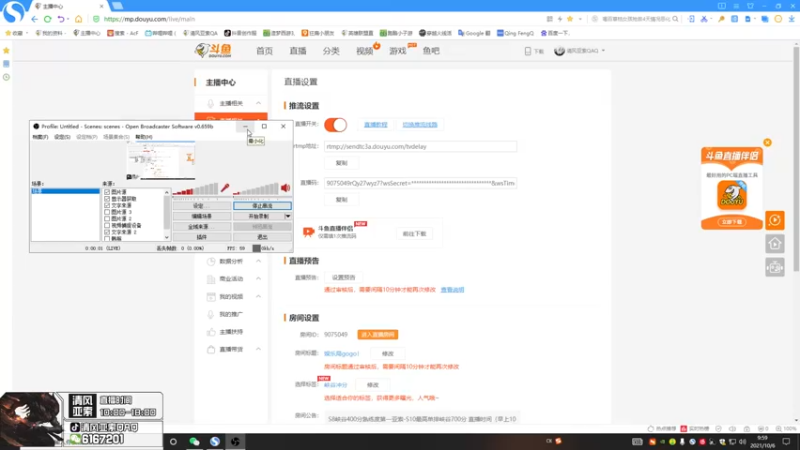800x450 pixels.
Task: Click 复制 button under rtmp address
Action: 341,163
